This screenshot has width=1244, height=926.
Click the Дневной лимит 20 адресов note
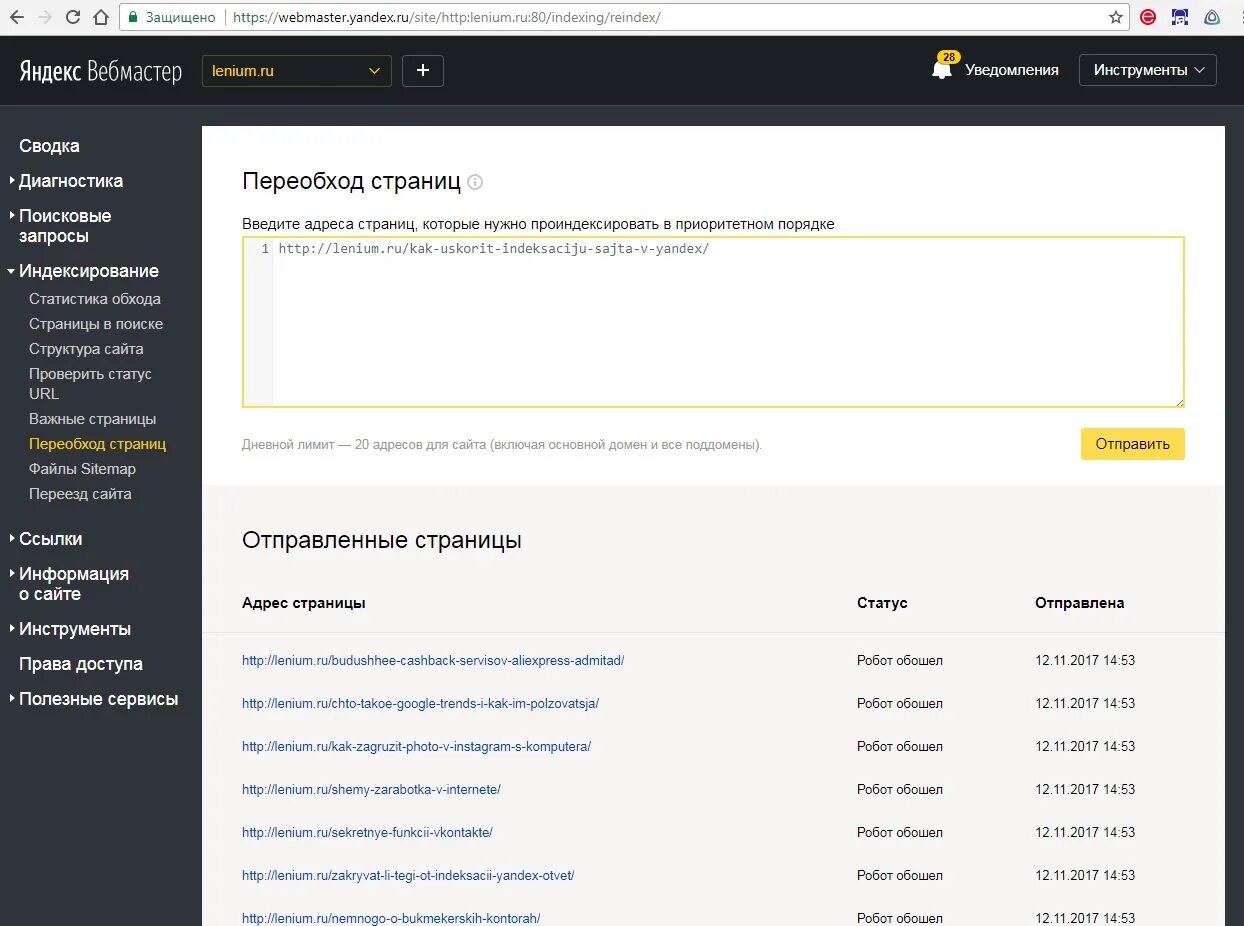pyautogui.click(x=502, y=445)
